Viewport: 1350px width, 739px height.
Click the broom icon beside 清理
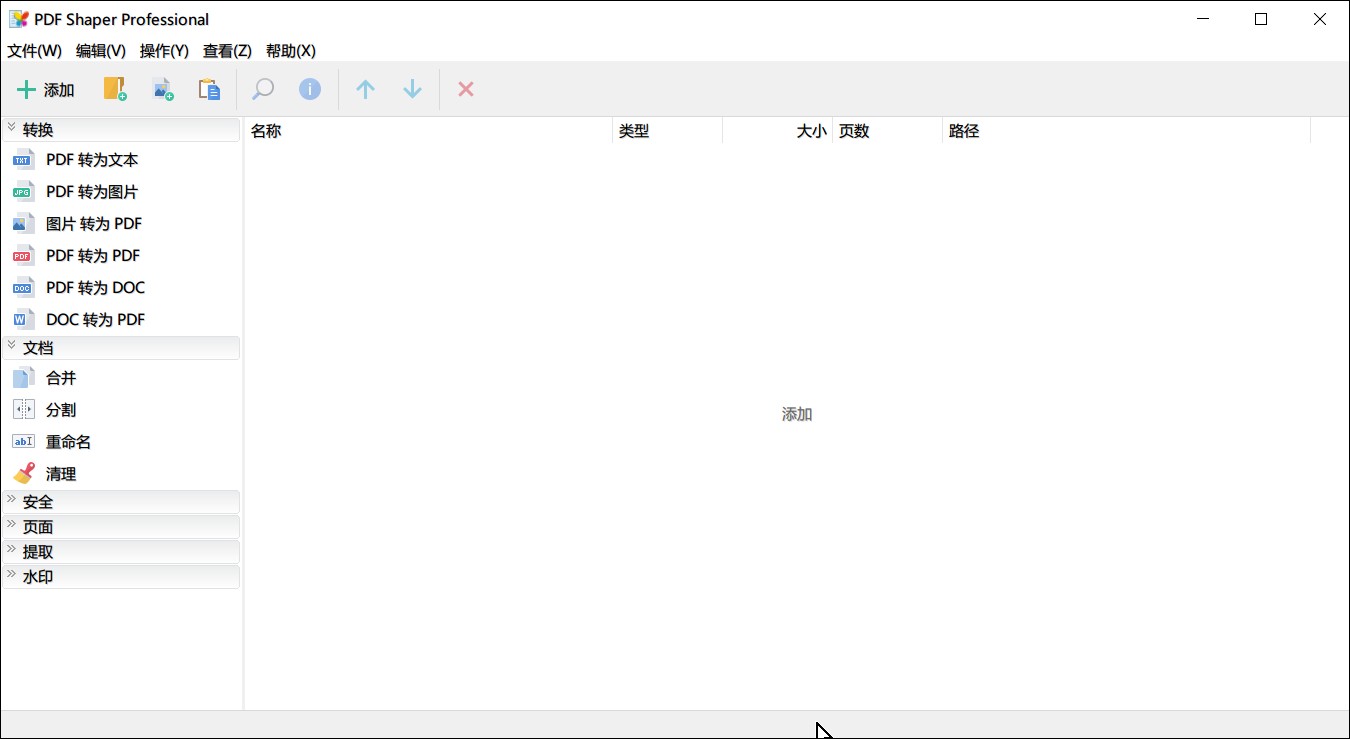click(23, 474)
